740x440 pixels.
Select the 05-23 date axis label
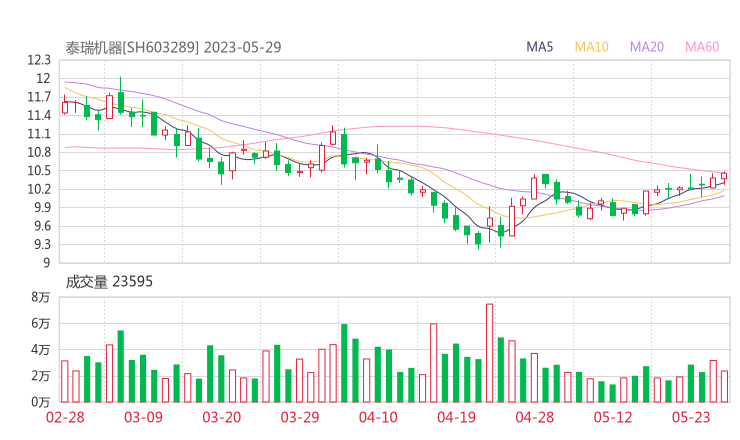(x=691, y=417)
